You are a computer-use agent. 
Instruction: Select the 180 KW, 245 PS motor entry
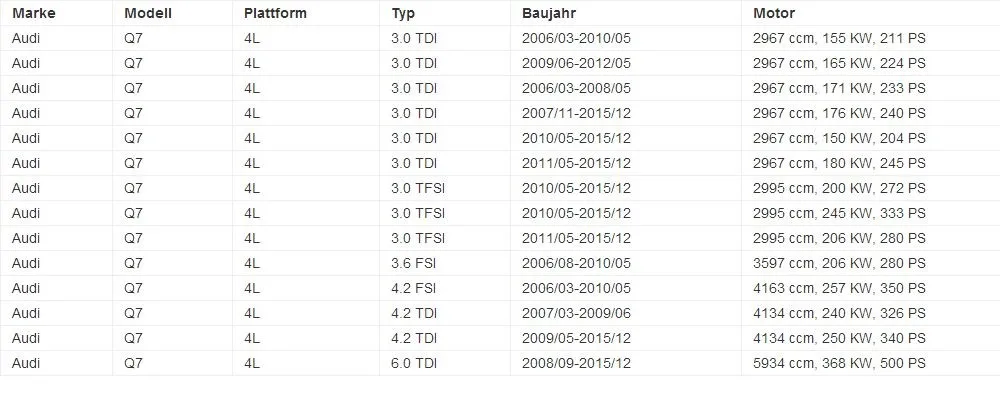pyautogui.click(x=839, y=163)
